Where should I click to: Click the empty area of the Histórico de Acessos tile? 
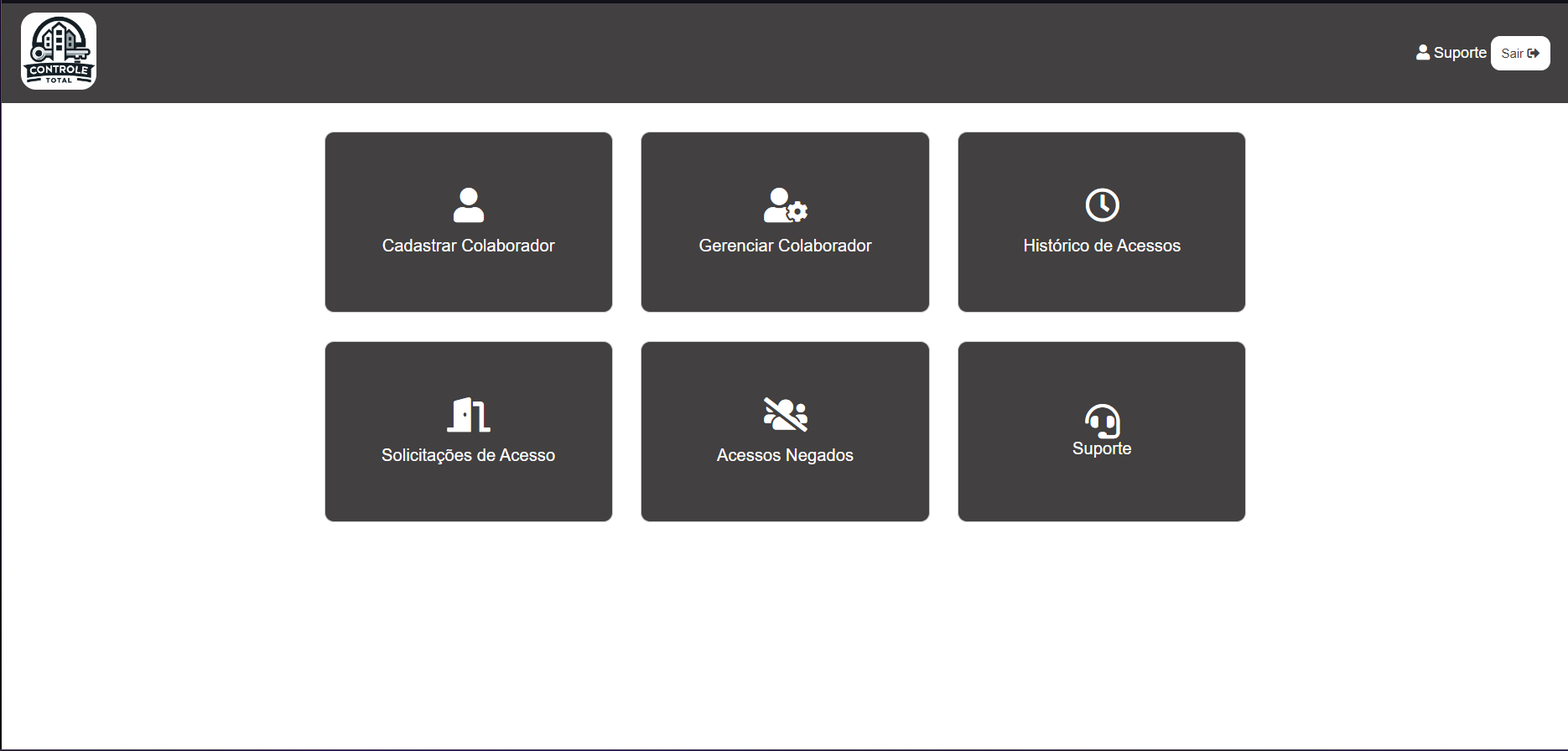click(x=1102, y=289)
